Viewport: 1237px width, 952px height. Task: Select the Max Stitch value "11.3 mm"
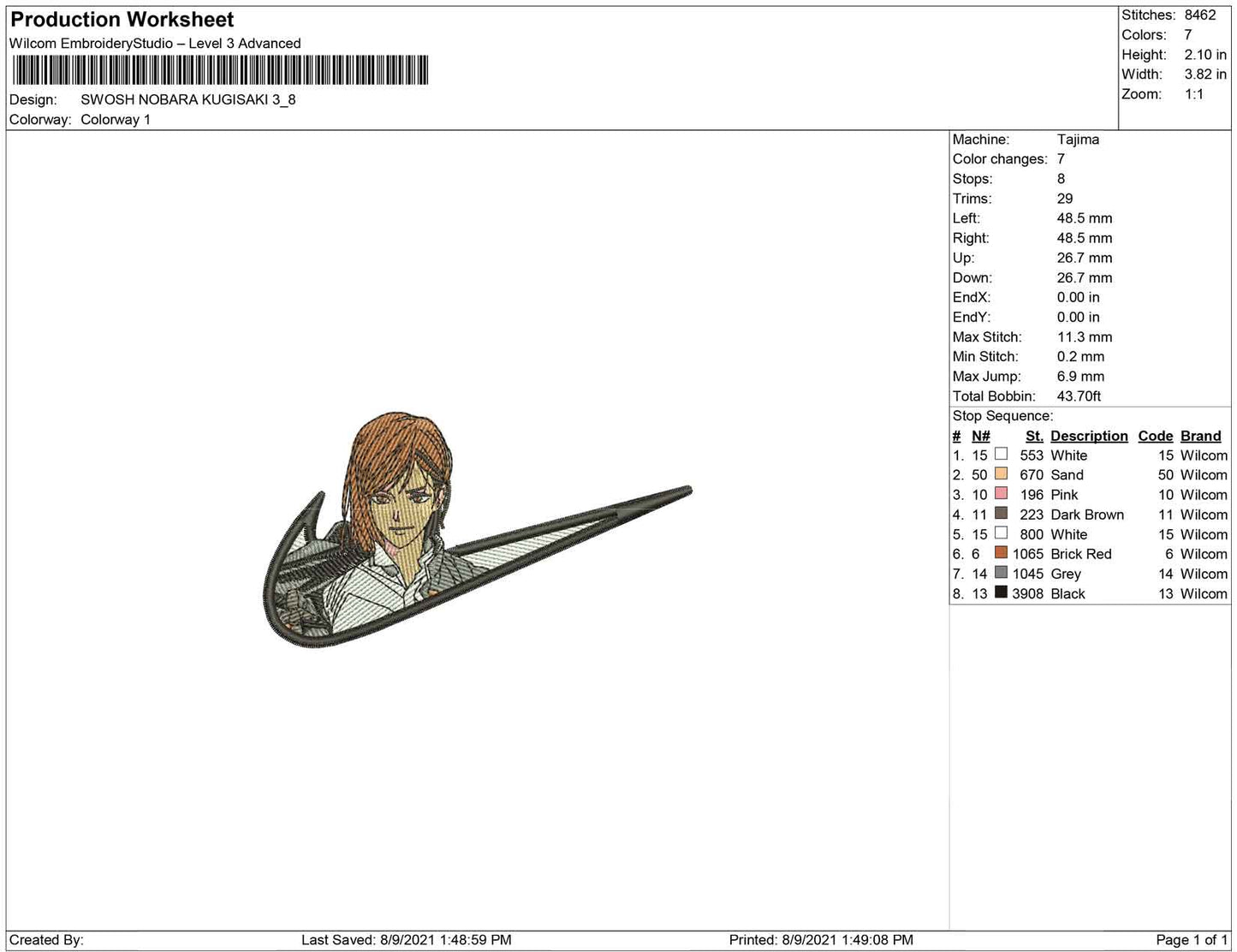click(1085, 336)
